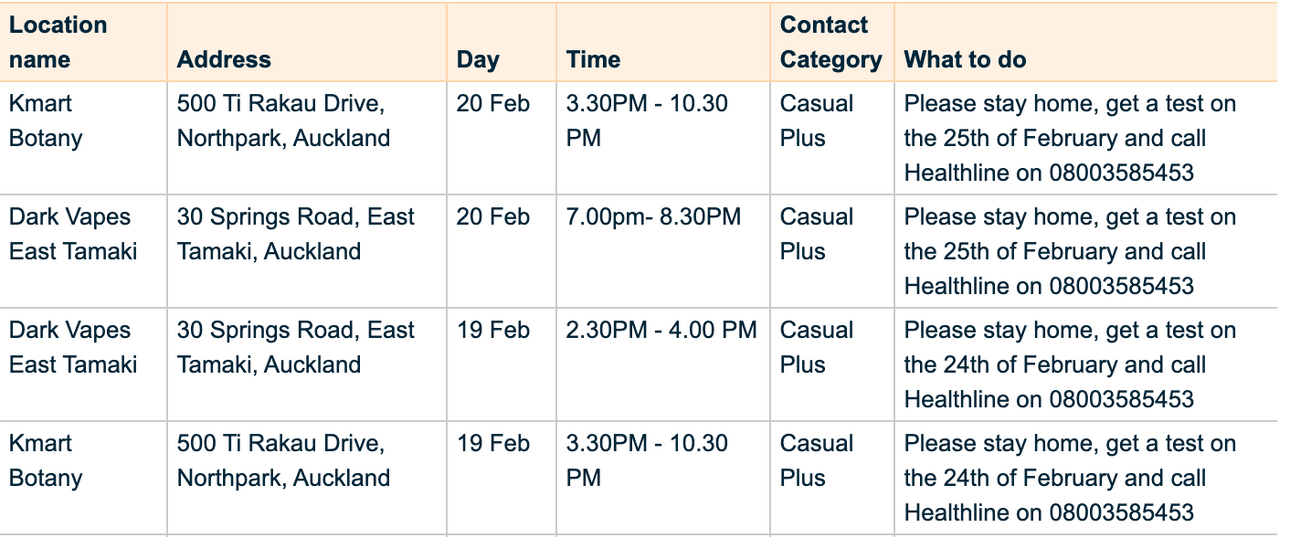Image resolution: width=1290 pixels, height=537 pixels.
Task: Click the instructions cell for Kmart Botany 19 Feb
Action: point(1069,478)
